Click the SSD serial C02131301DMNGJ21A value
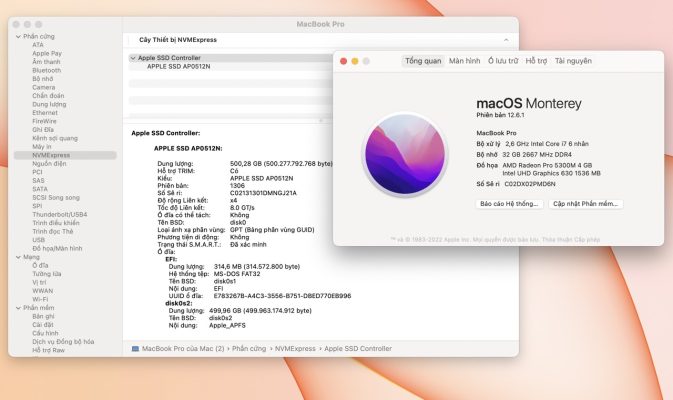Screen dimensions: 673x400 [x=263, y=193]
